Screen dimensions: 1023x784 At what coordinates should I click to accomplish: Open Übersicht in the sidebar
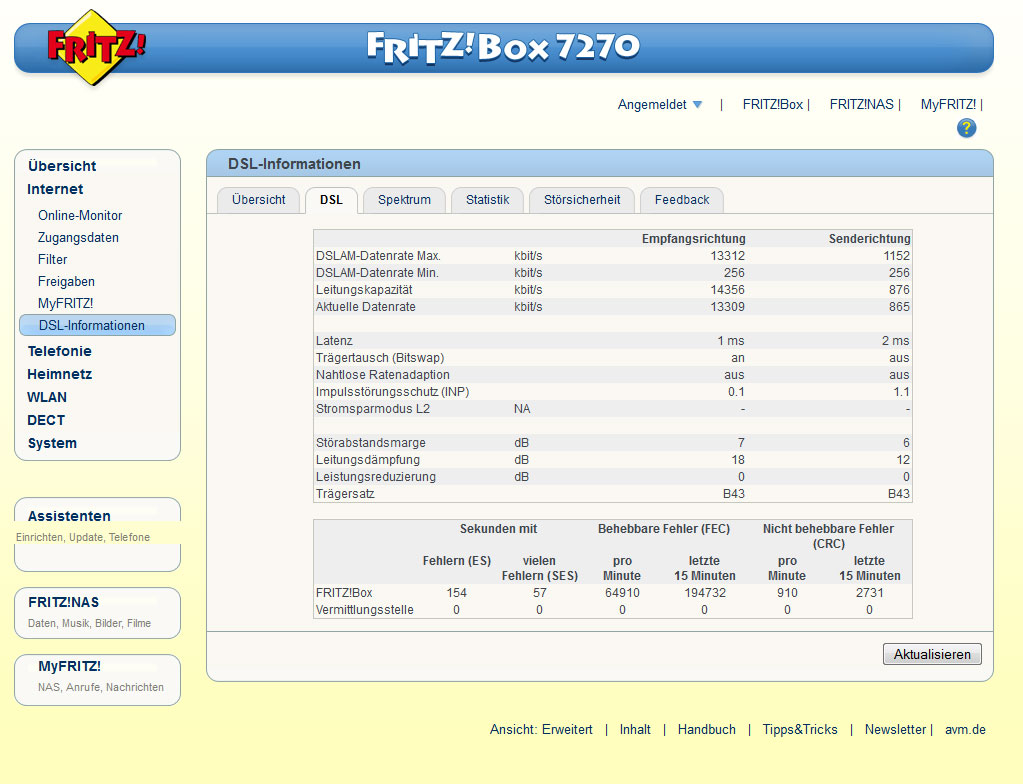(62, 166)
